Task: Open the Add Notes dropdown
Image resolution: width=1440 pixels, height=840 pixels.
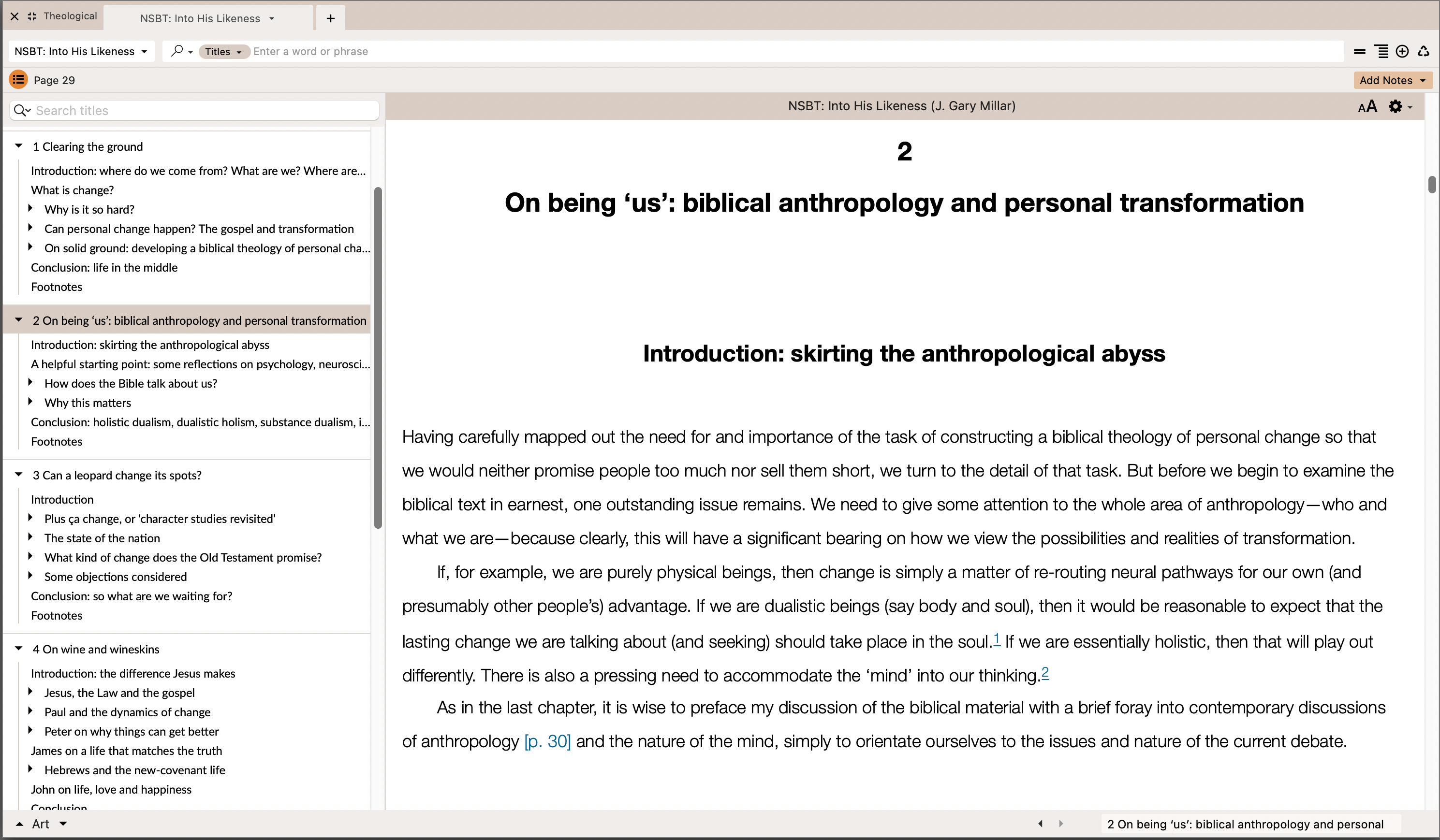Action: (x=1423, y=81)
